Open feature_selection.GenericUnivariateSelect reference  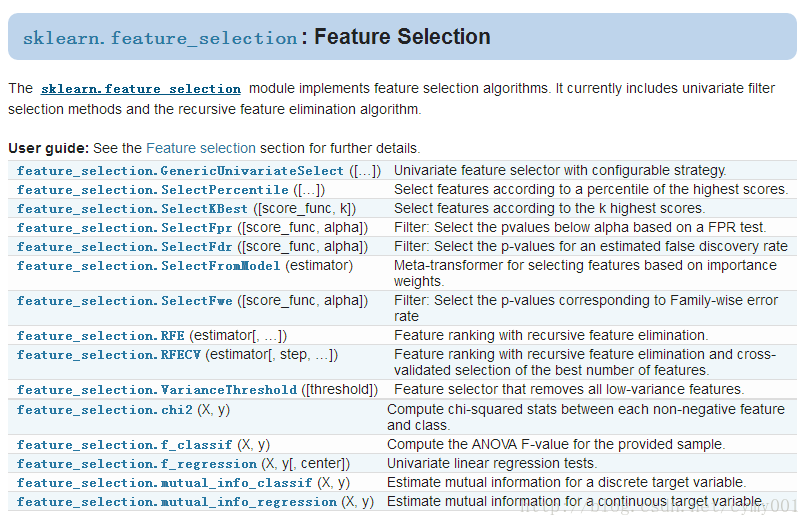[180, 171]
